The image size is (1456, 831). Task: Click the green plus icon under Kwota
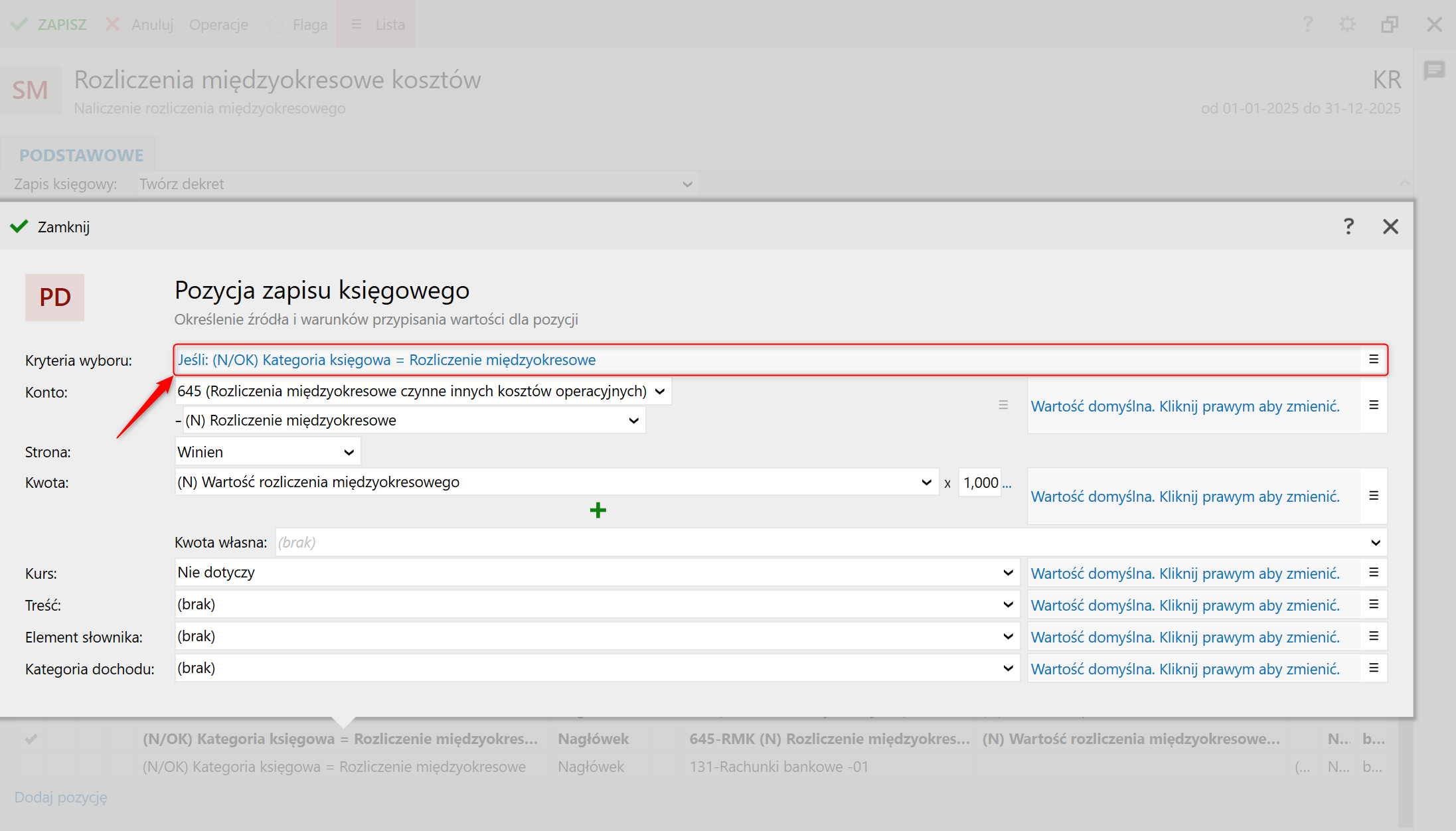pyautogui.click(x=598, y=510)
